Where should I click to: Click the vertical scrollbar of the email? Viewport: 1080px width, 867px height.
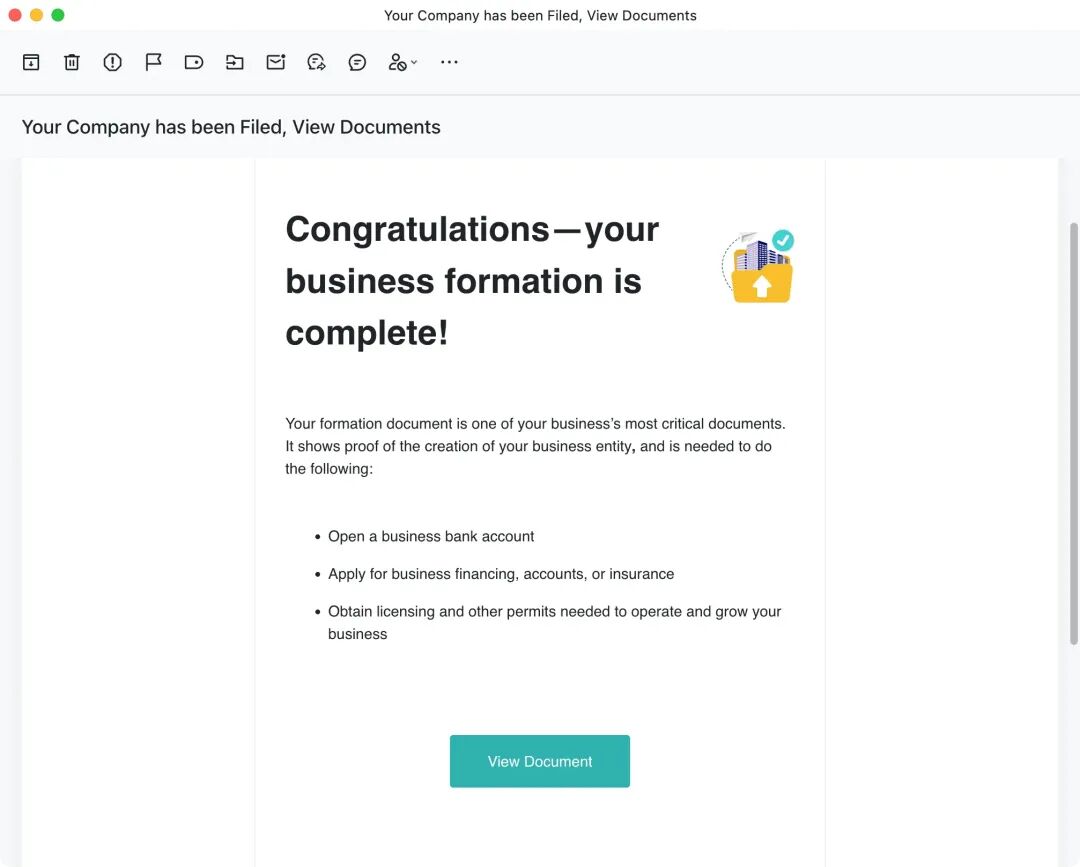[x=1074, y=430]
